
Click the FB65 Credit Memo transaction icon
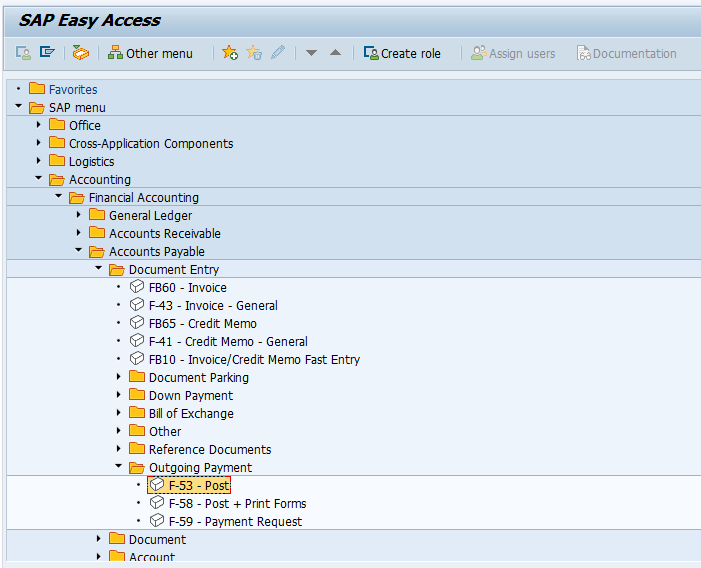(137, 322)
